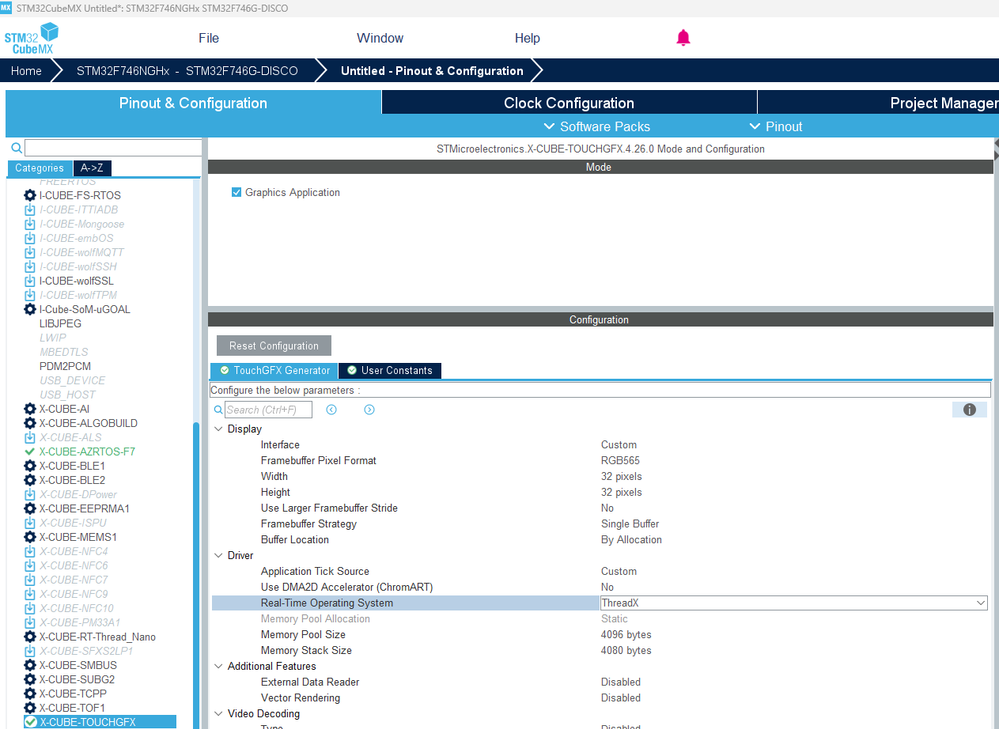Click gear icon next to X-CUBE-EEPRMA1

pos(30,509)
